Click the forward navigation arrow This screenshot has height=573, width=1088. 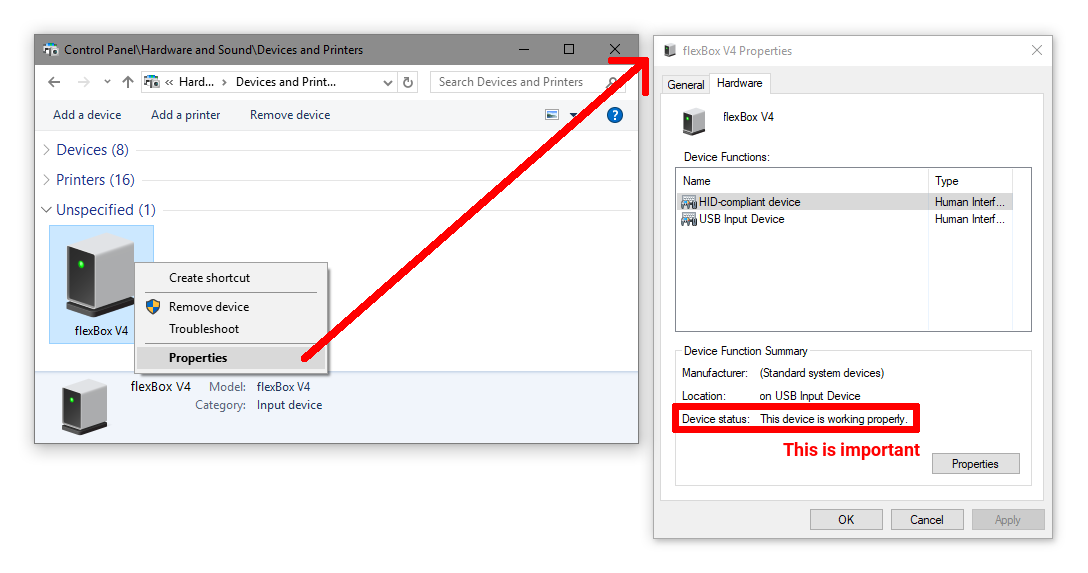point(83,82)
